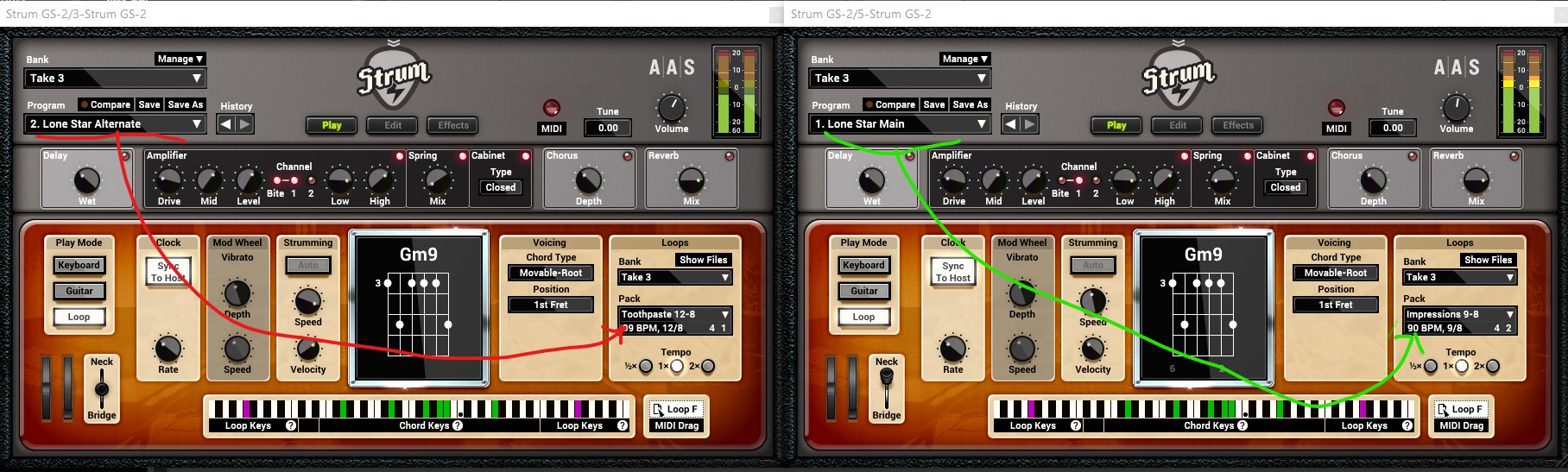
Task: Open Impressions 9-8 pack dropdown
Action: (1460, 314)
